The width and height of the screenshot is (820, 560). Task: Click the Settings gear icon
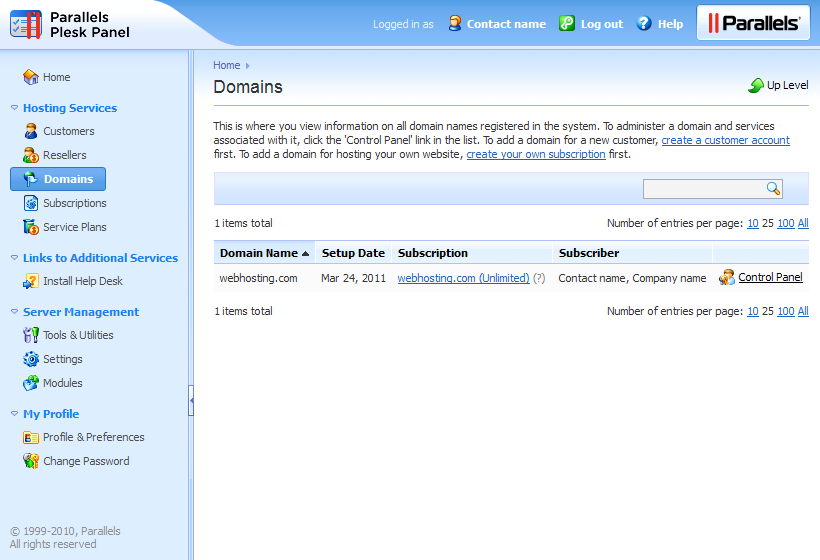click(x=31, y=359)
